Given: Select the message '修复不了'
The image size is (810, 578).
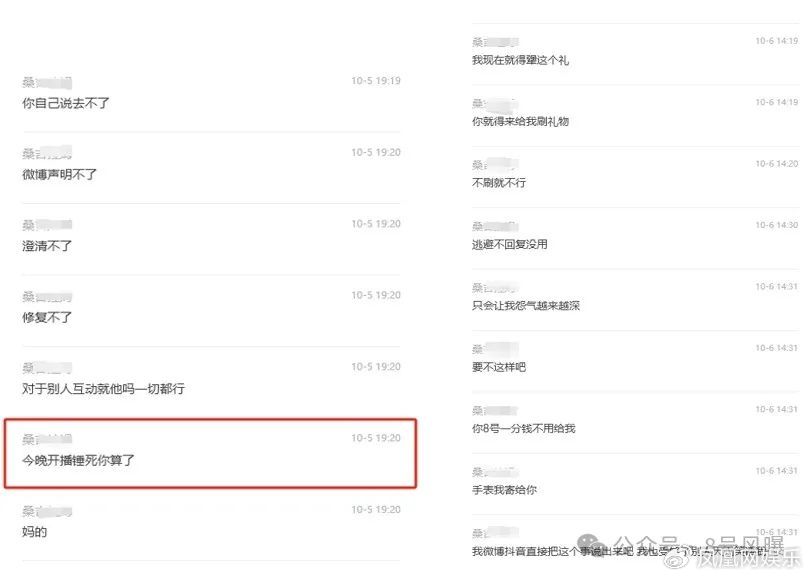Looking at the screenshot, I should coord(47,317).
